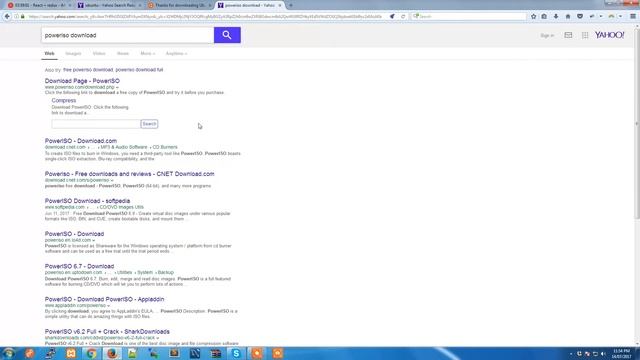Open 'PowerISO - Download PowerISO - Appladdin' result
Screen dimensions: 640x360
(x=104, y=299)
